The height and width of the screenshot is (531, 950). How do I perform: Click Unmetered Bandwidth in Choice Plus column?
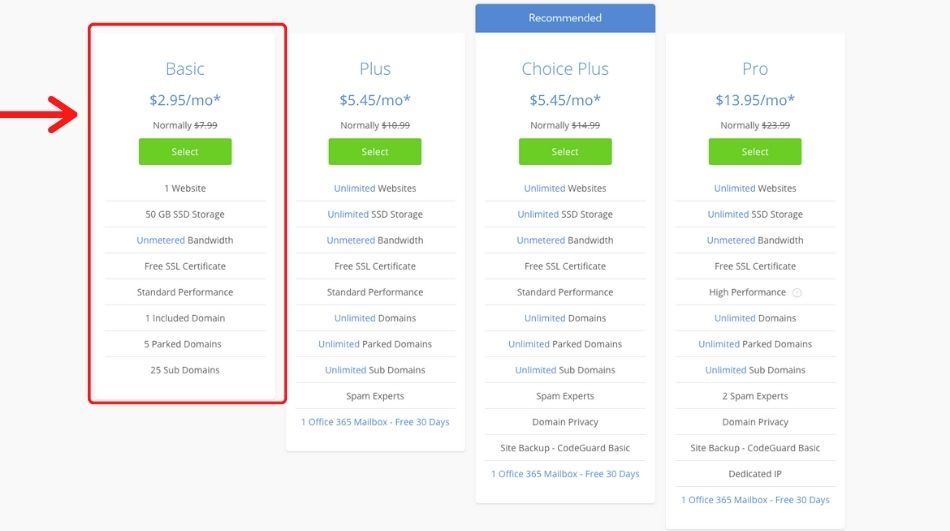pos(565,240)
